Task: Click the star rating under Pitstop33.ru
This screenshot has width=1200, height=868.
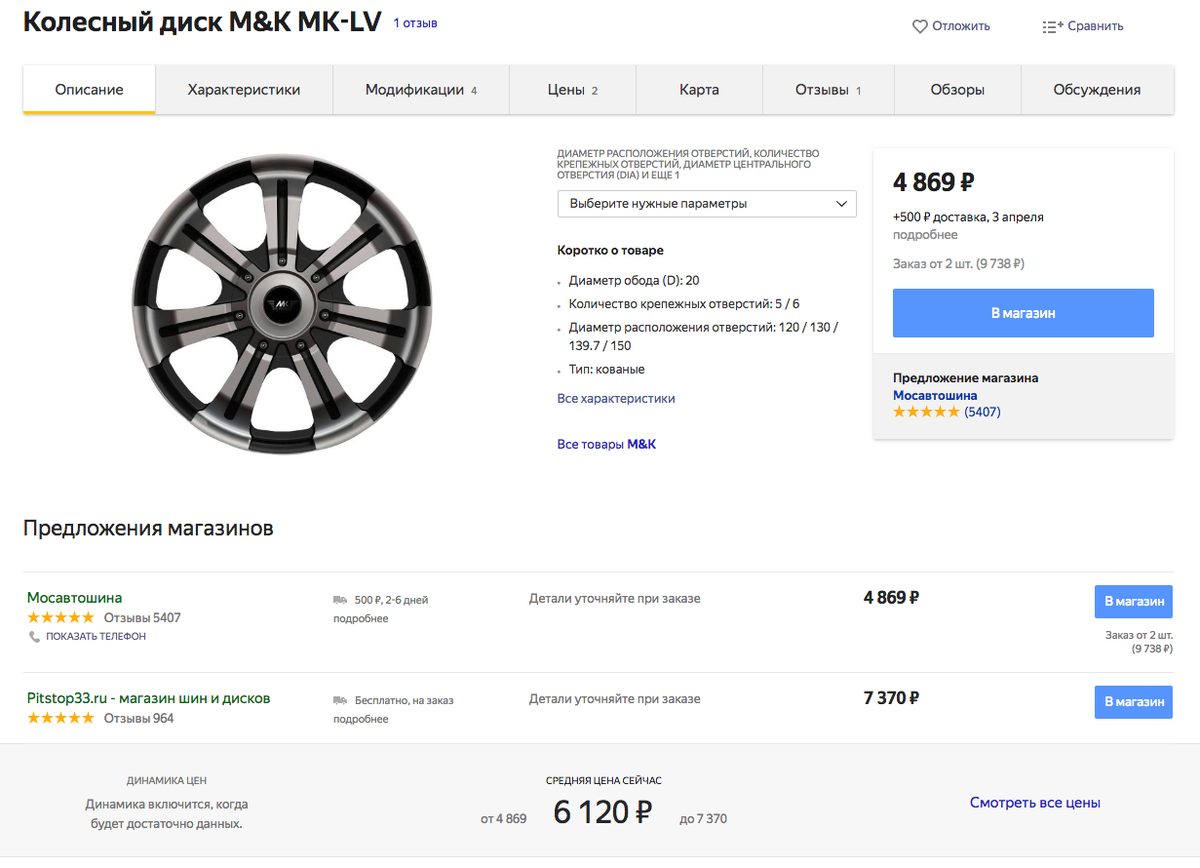Action: pos(61,718)
